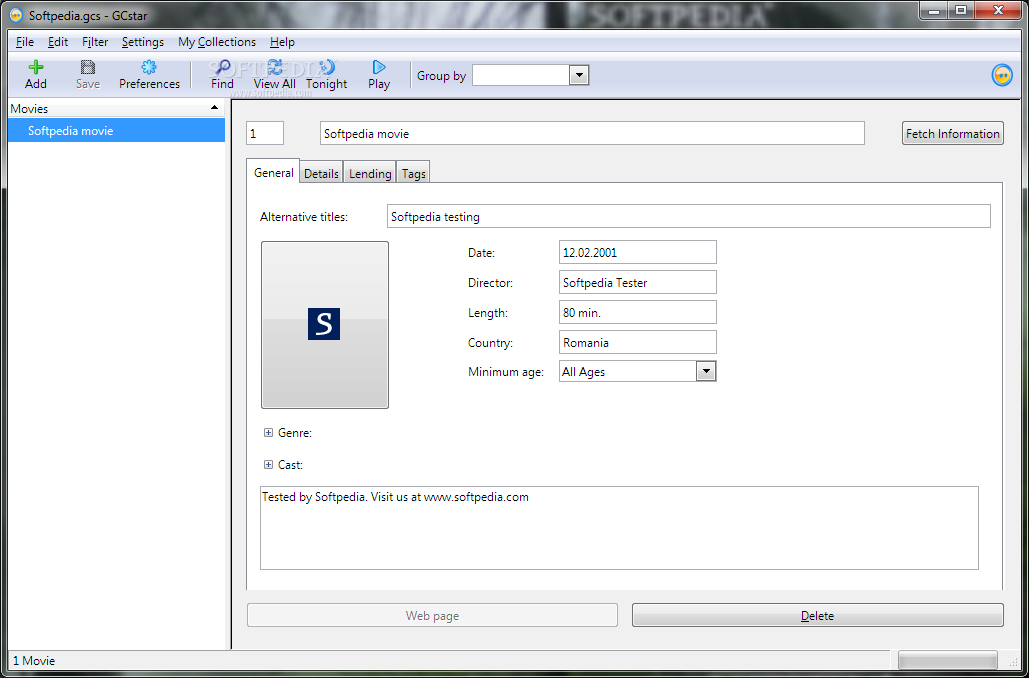
Task: Open the Help menu
Action: [282, 42]
